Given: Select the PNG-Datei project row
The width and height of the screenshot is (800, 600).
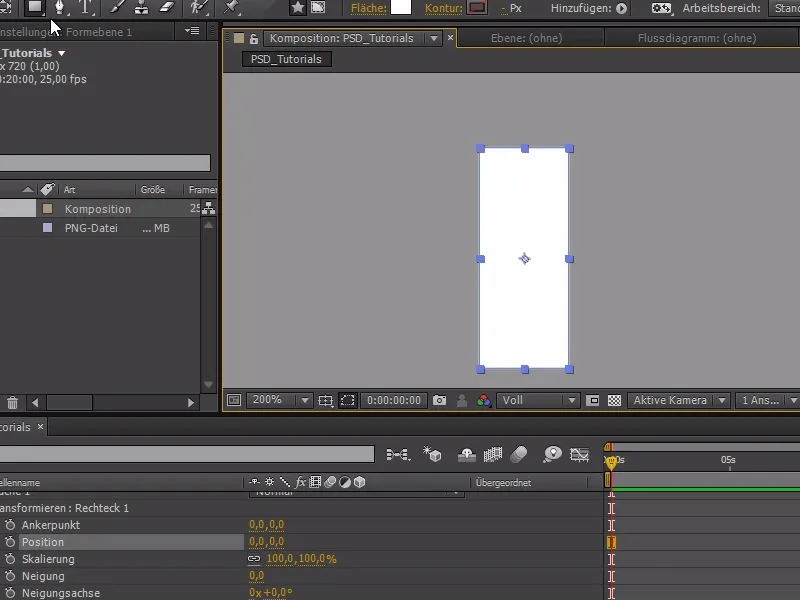Looking at the screenshot, I should coord(101,228).
